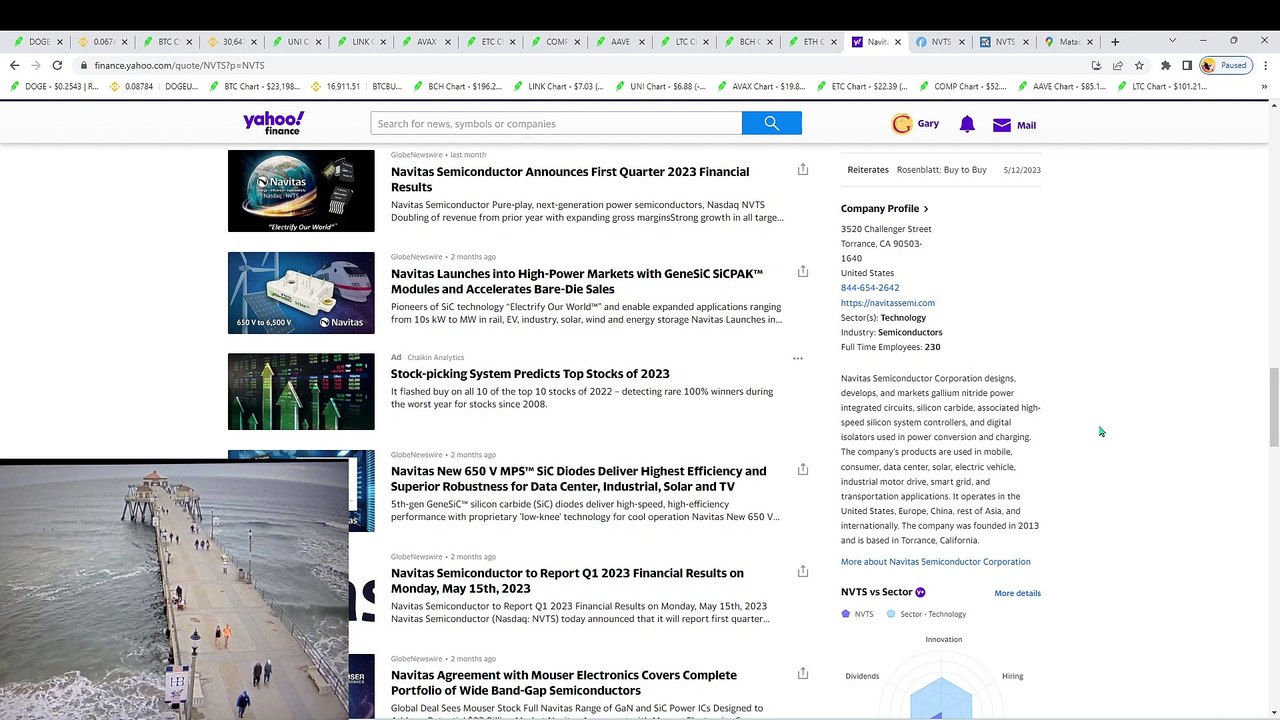Open the Mail link in header
Viewport: 1280px width, 720px height.
[x=1026, y=125]
